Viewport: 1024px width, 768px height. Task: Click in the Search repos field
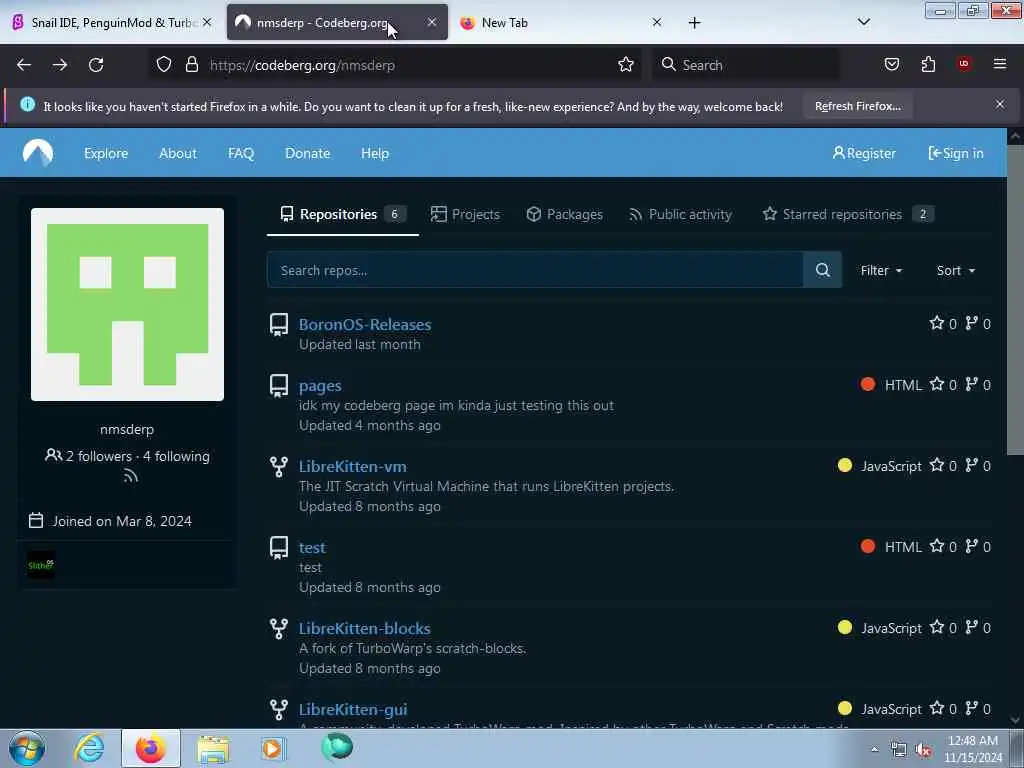(535, 270)
